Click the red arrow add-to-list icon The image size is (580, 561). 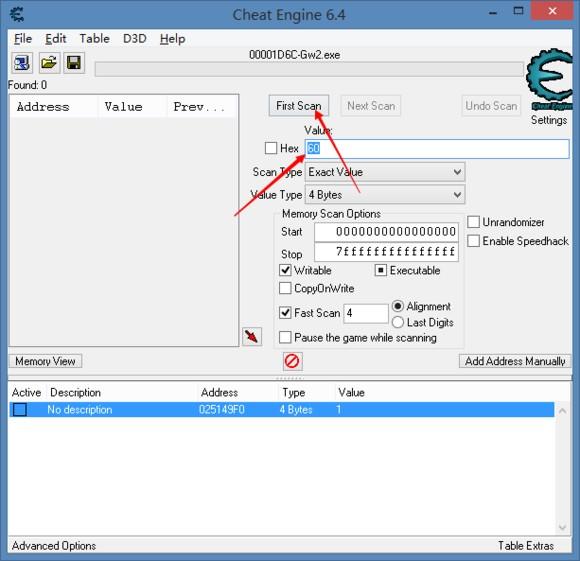click(252, 337)
